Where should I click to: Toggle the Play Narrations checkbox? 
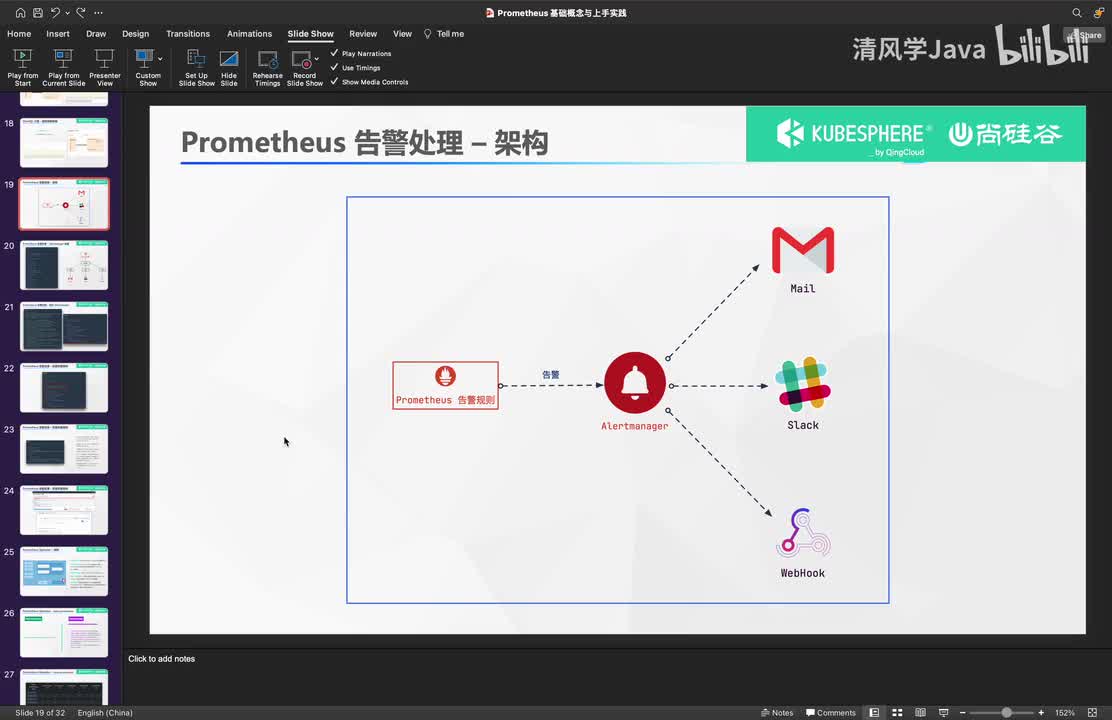click(x=335, y=53)
